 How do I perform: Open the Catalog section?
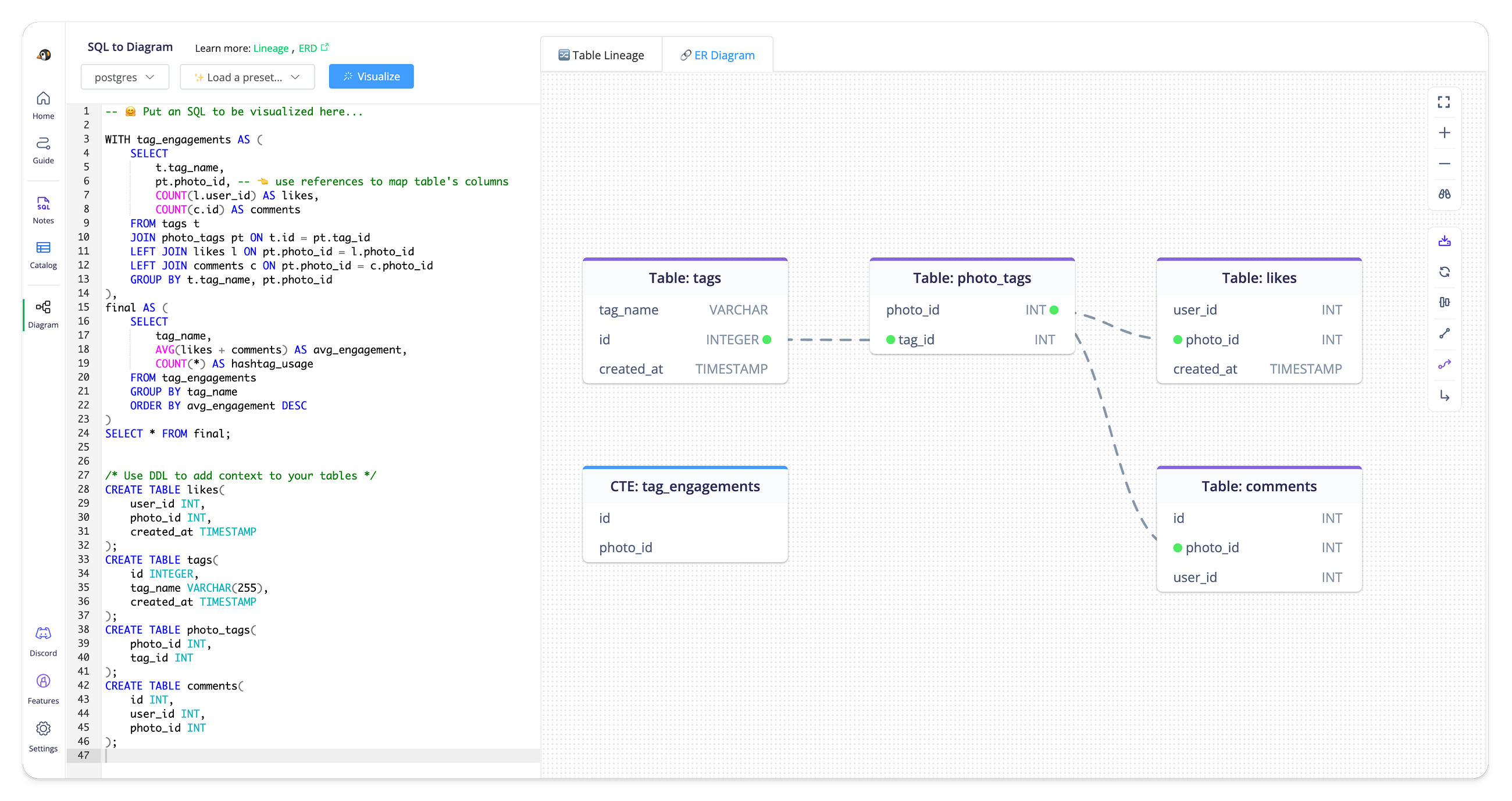click(44, 255)
